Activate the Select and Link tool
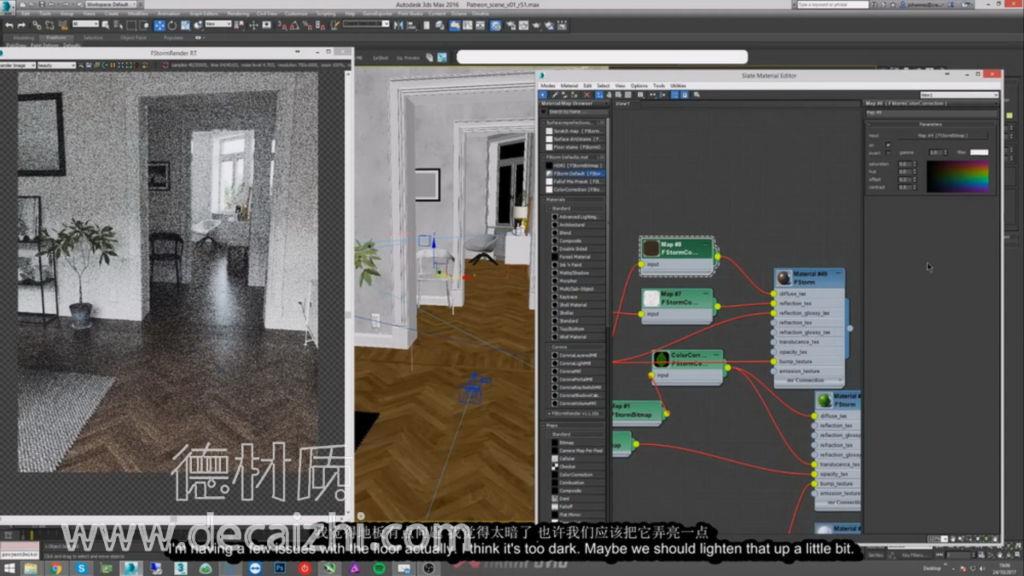This screenshot has width=1024, height=576. (x=37, y=25)
